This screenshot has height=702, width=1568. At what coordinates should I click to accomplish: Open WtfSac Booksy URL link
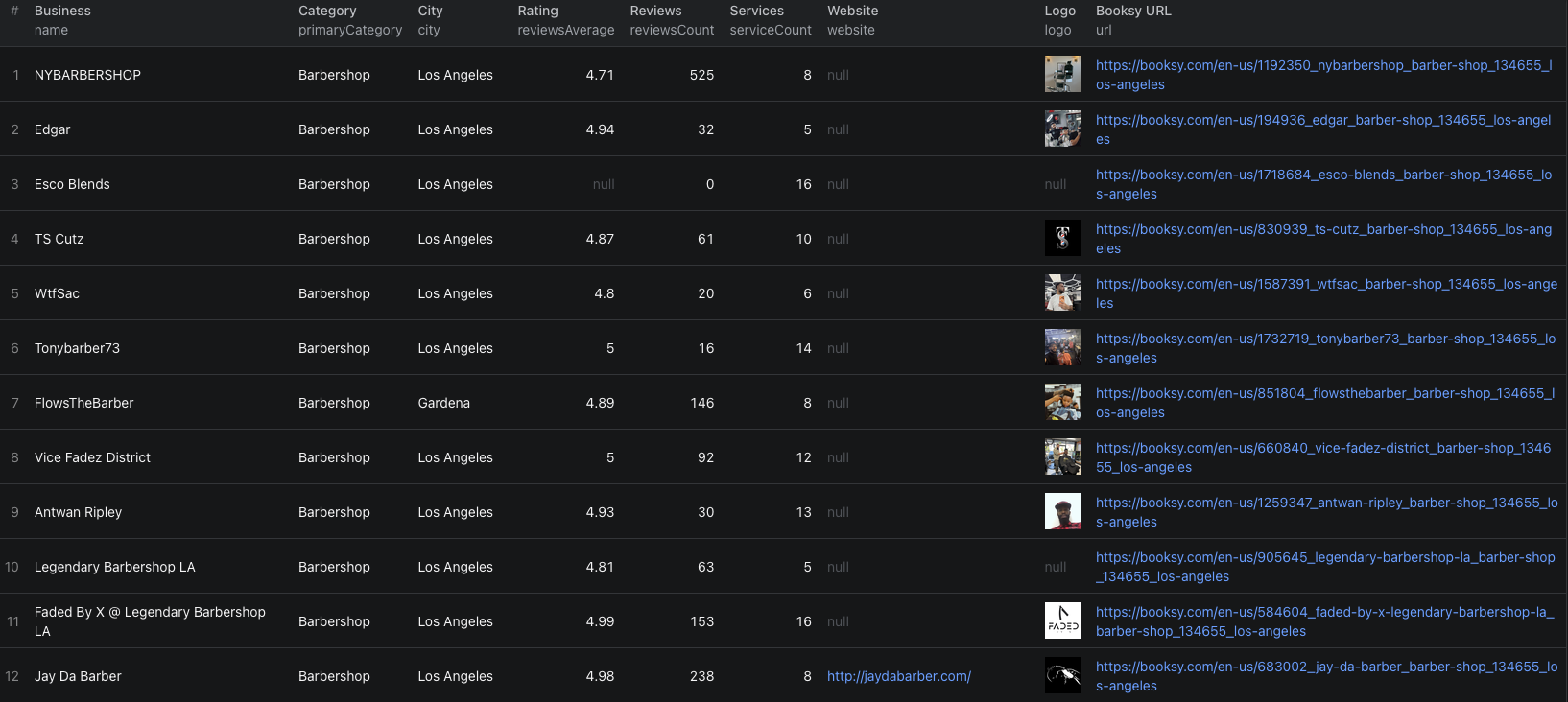coord(1327,293)
